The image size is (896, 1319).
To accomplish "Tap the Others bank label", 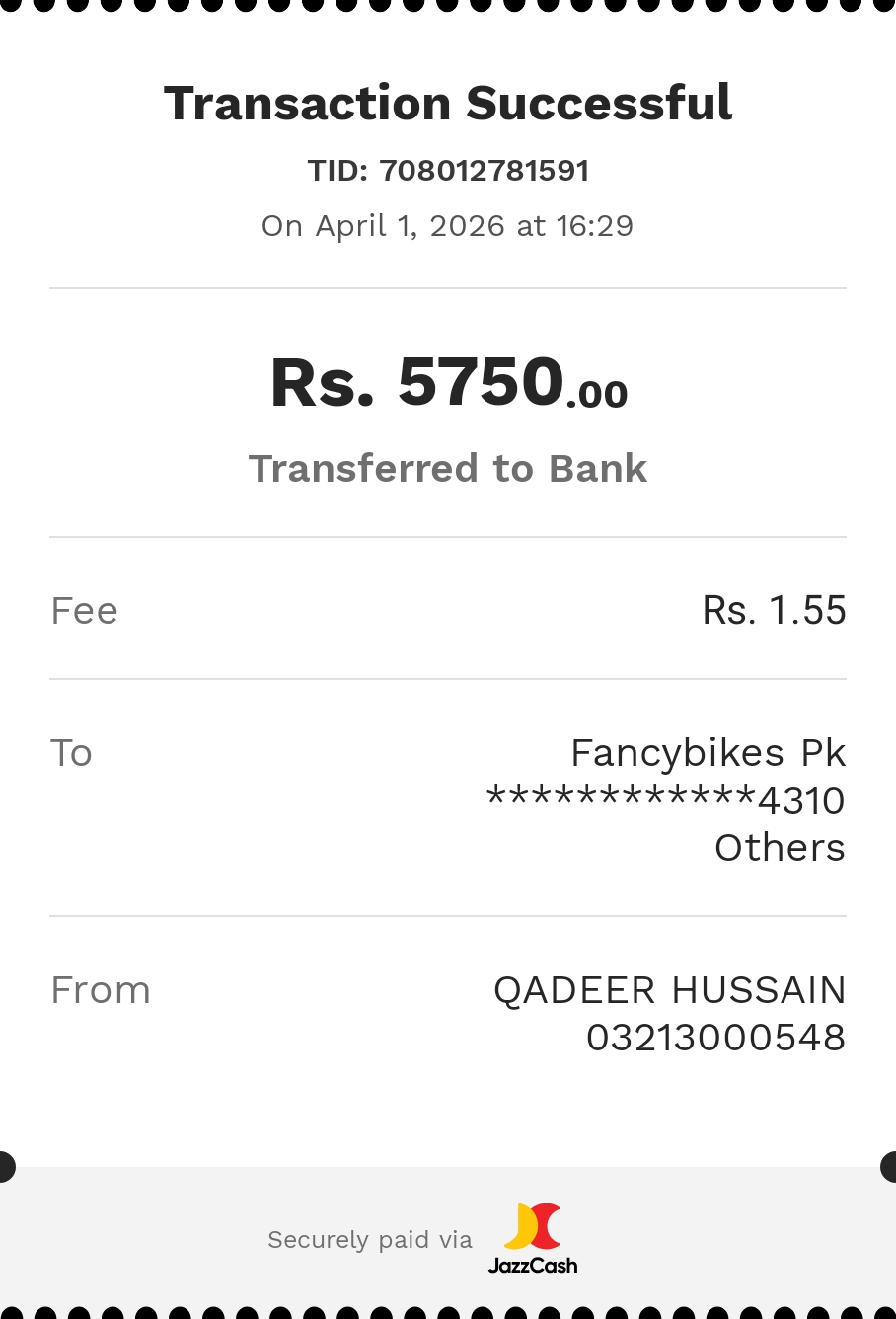I will [780, 848].
